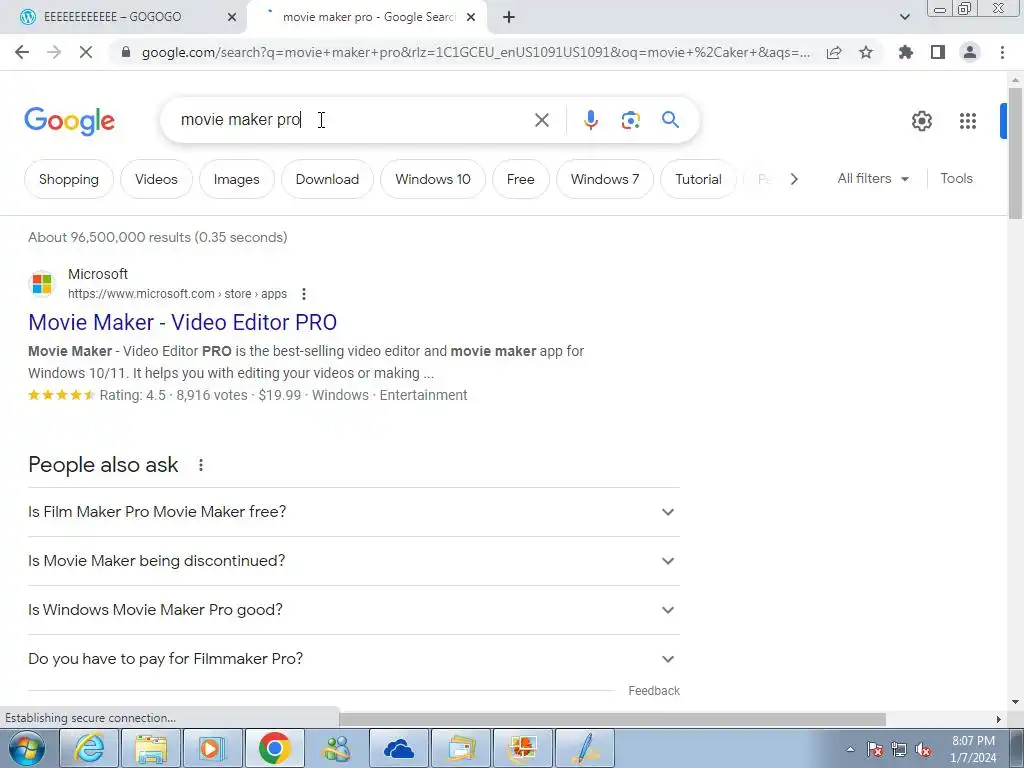Screen dimensions: 1024x768
Task: Expand 'Is Film Maker Pro Movie Maker free?'
Action: [x=353, y=512]
